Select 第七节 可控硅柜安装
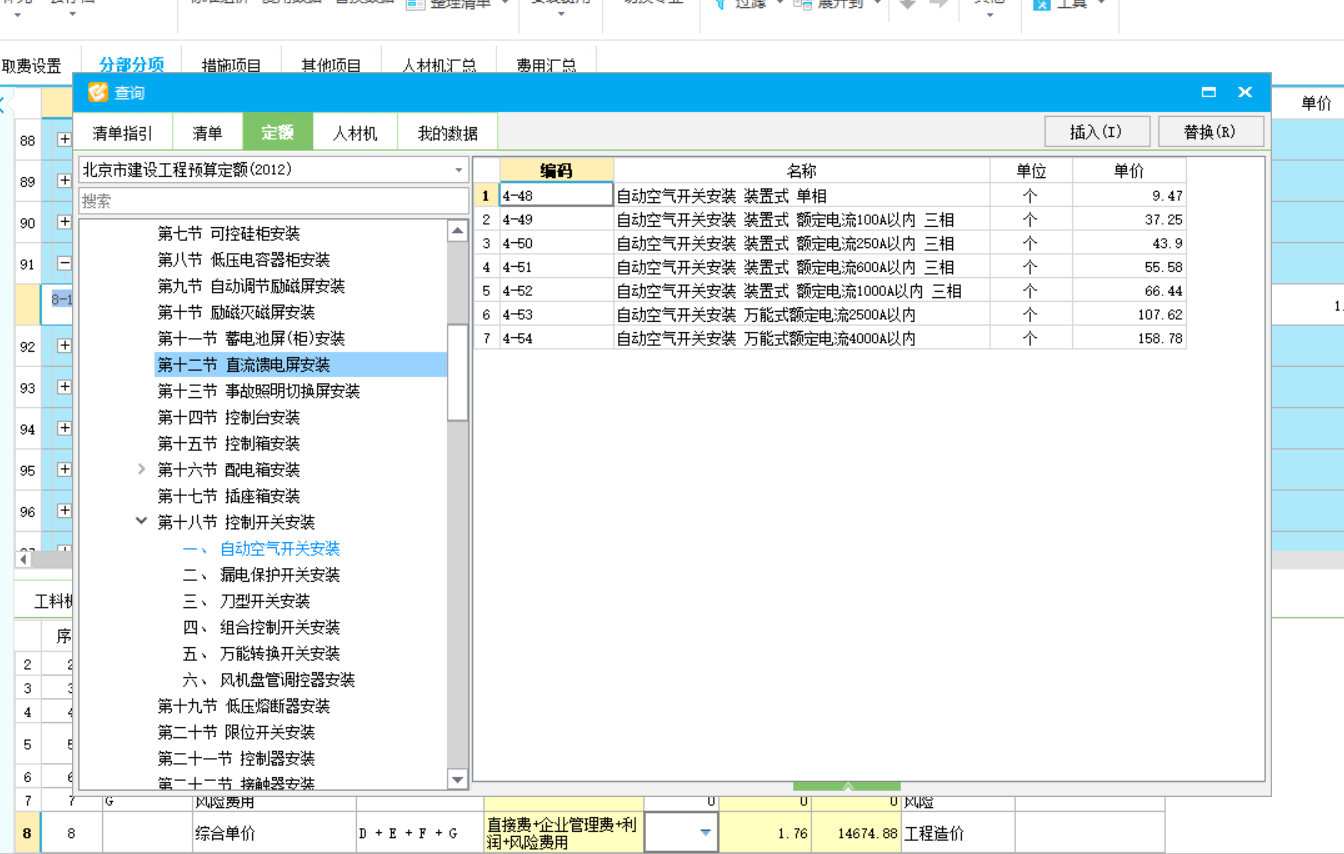This screenshot has height=854, width=1344. pos(229,233)
